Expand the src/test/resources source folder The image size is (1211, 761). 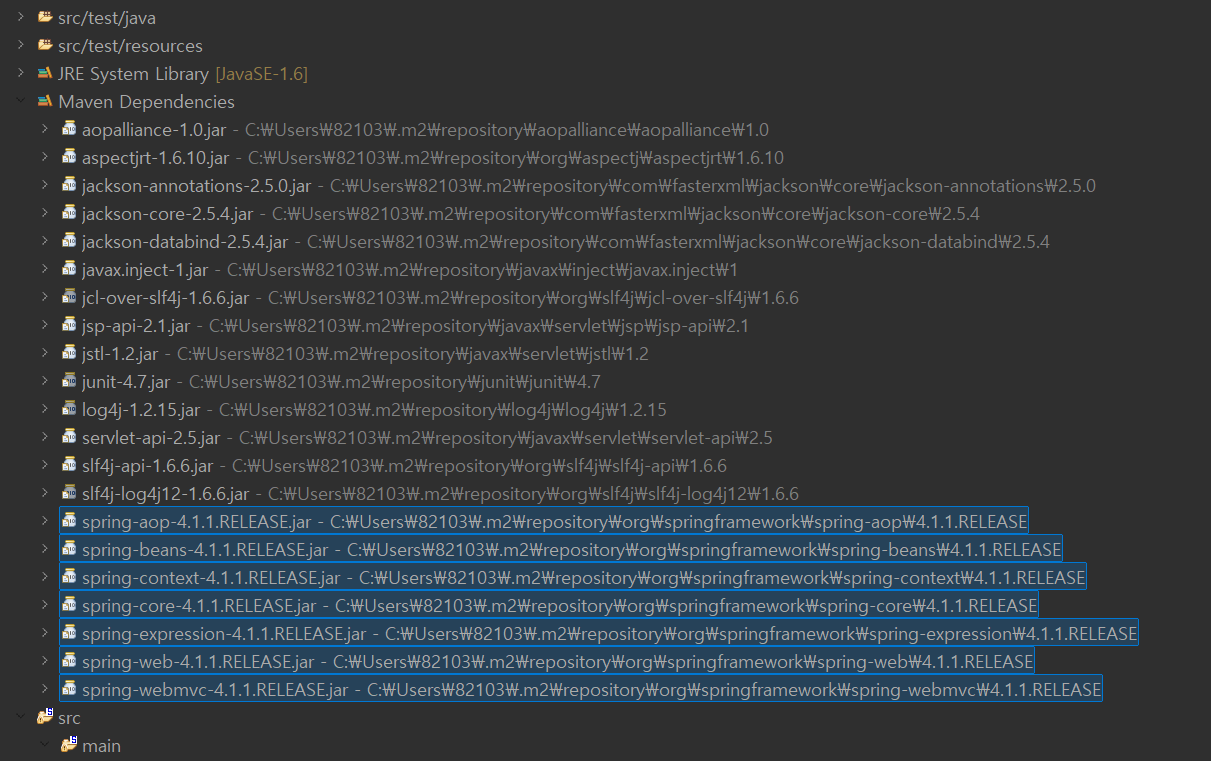click(x=20, y=45)
